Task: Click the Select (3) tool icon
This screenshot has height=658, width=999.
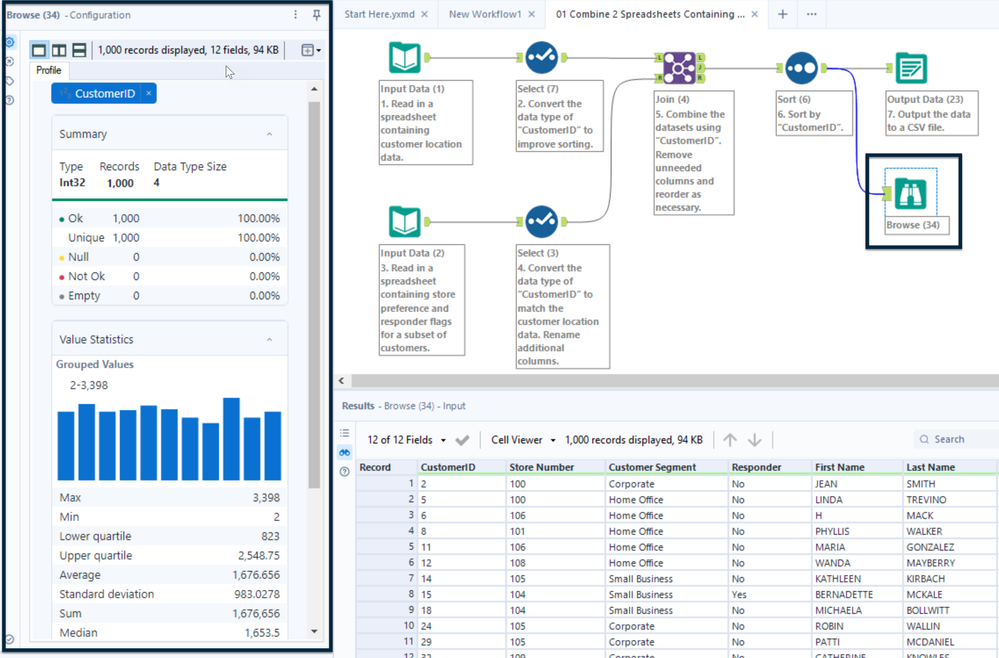Action: click(541, 221)
